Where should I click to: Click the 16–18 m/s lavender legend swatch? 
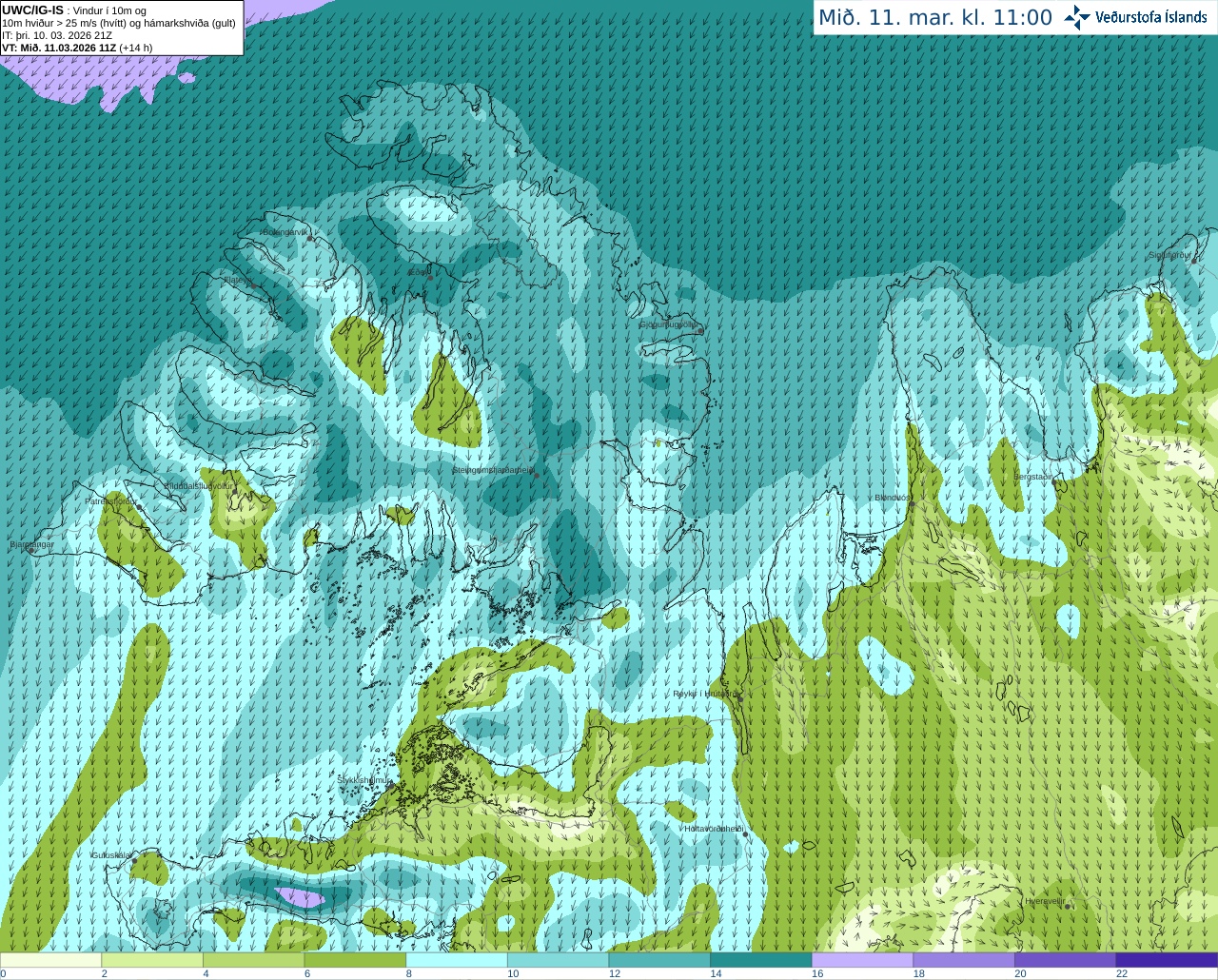coord(862,960)
